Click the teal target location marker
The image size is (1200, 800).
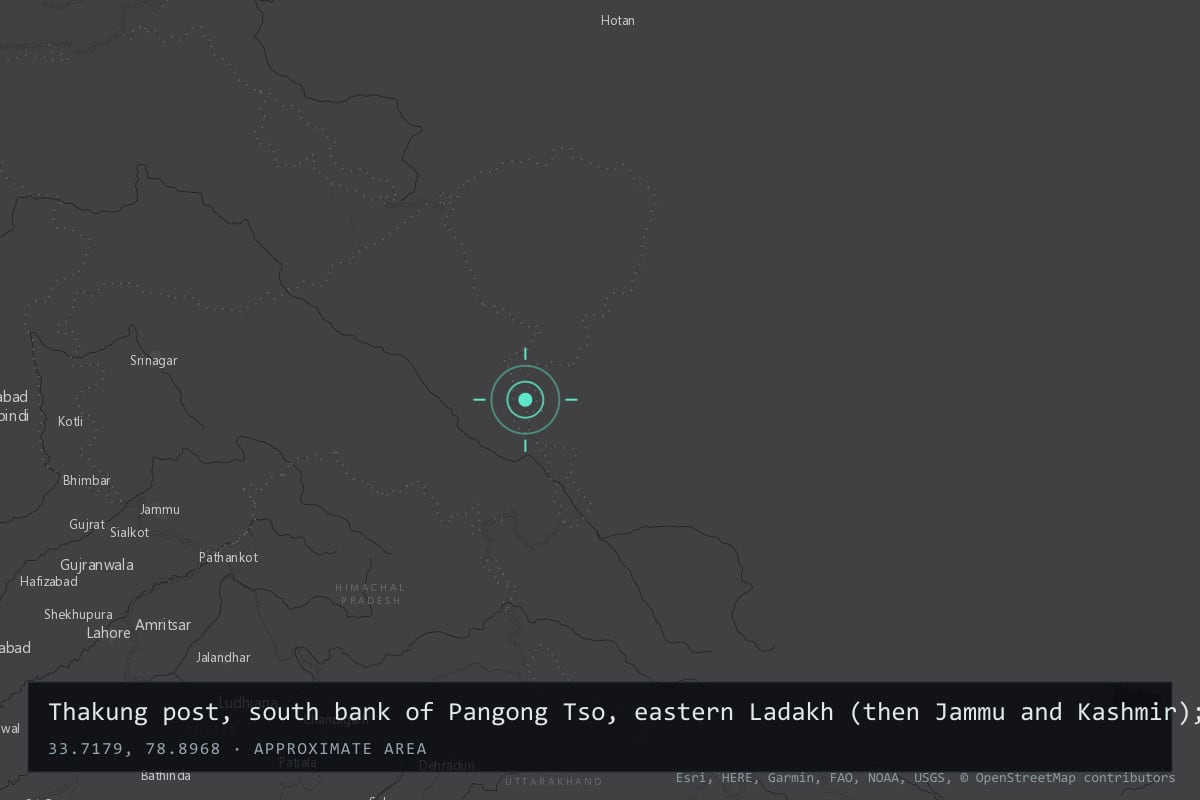(x=525, y=399)
